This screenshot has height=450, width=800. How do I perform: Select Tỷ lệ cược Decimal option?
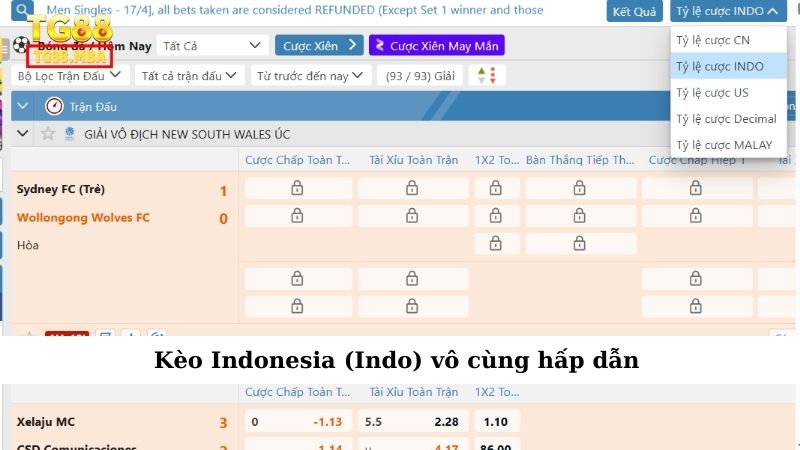(728, 119)
